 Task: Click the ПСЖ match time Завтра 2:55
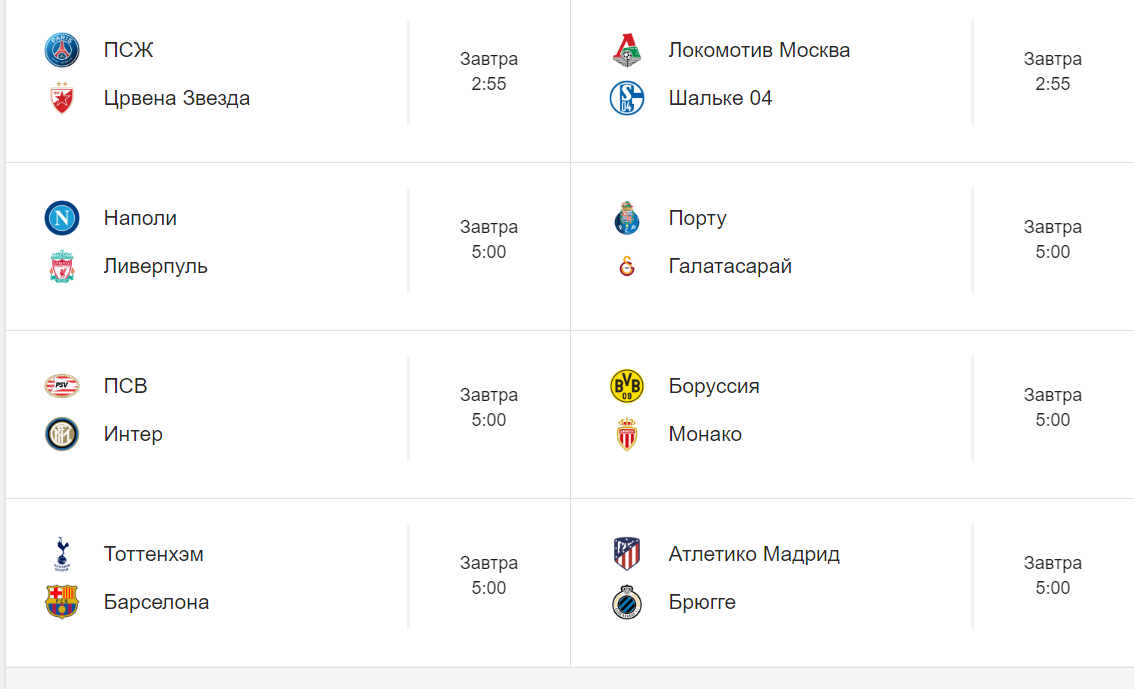tap(489, 72)
